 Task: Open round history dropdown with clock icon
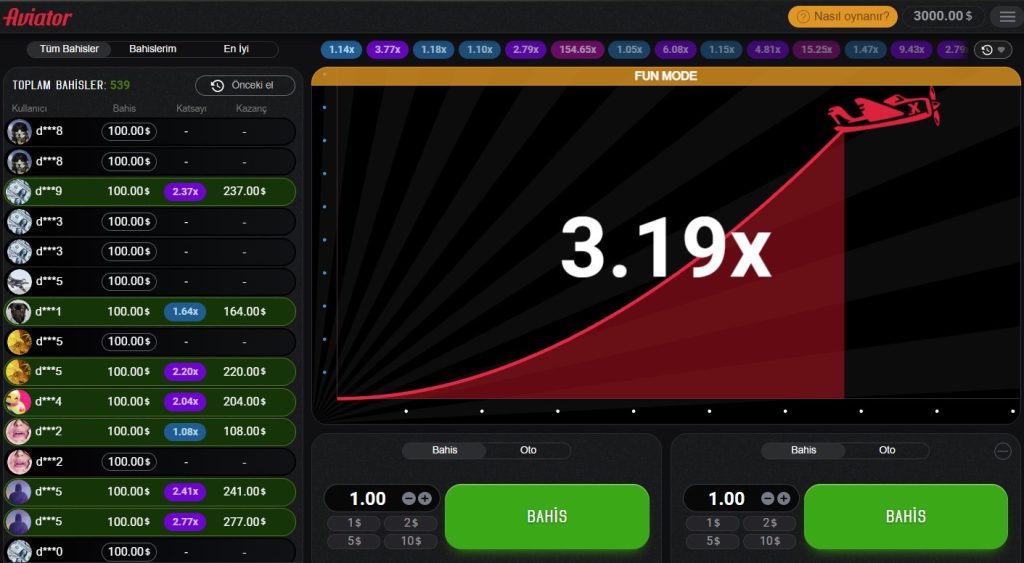click(x=991, y=50)
